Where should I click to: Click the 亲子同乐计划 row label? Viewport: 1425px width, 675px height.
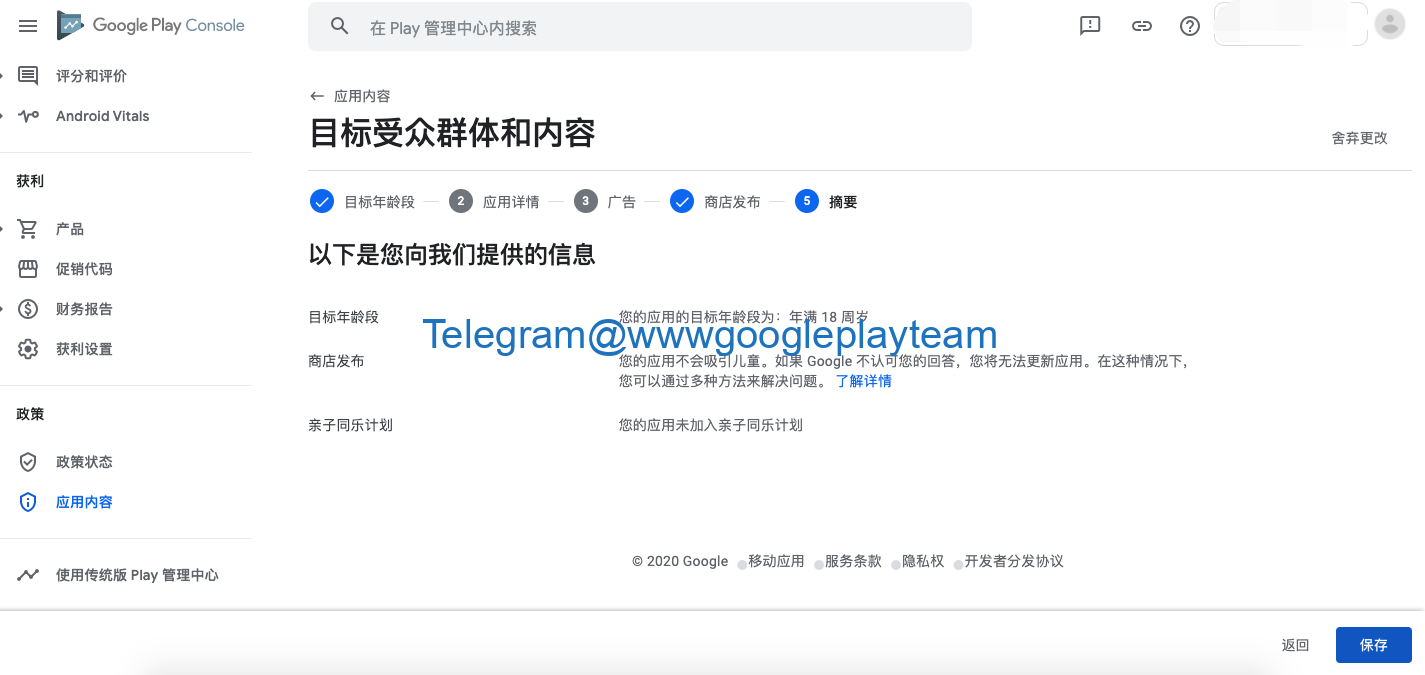pos(351,425)
